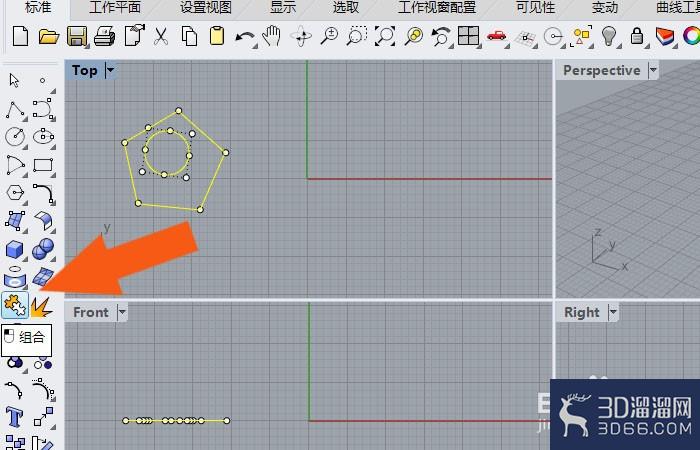The width and height of the screenshot is (700, 450).
Task: Switch to the 变动 tab
Action: point(604,7)
